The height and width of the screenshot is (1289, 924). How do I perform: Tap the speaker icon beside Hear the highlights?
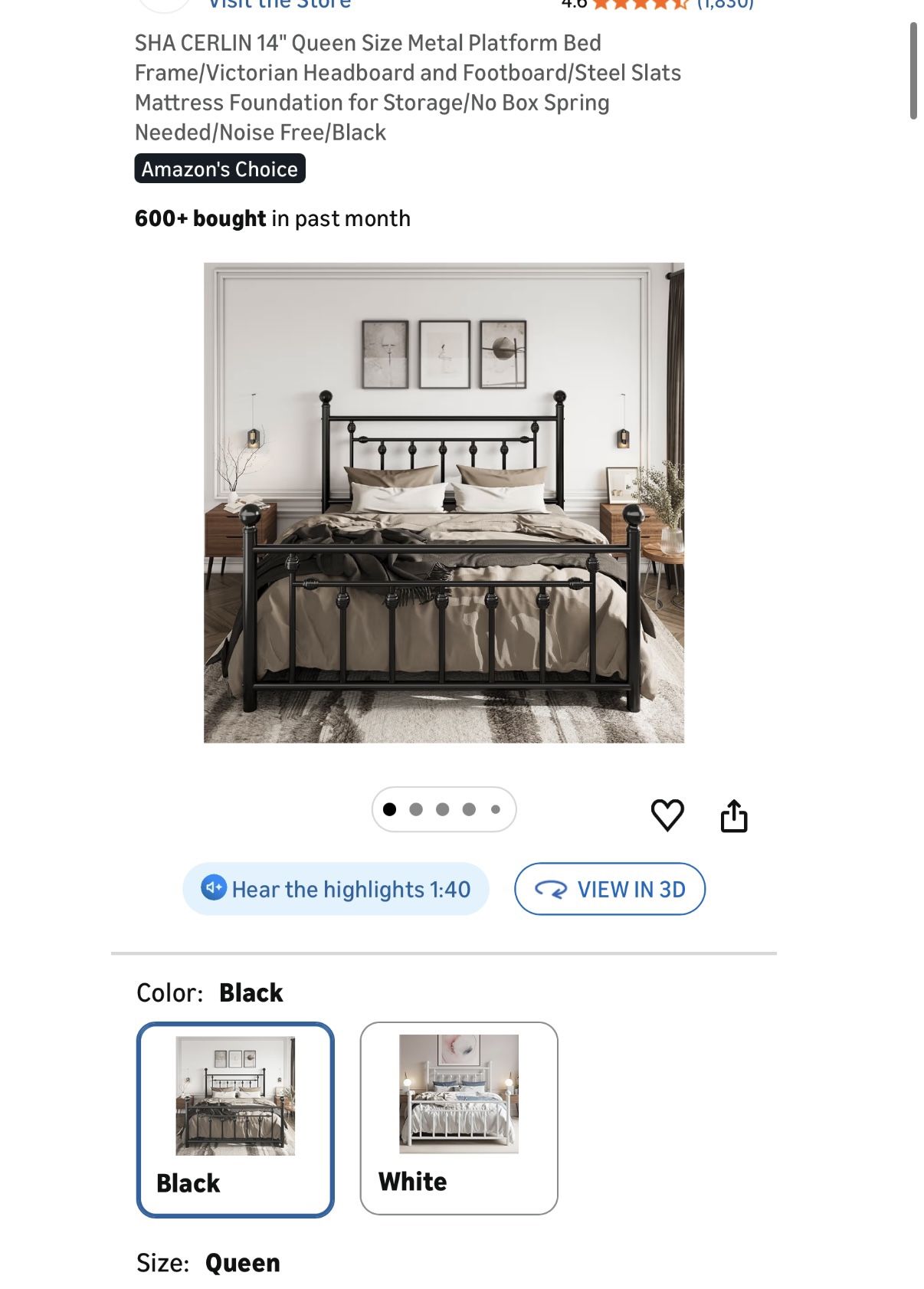coord(214,887)
